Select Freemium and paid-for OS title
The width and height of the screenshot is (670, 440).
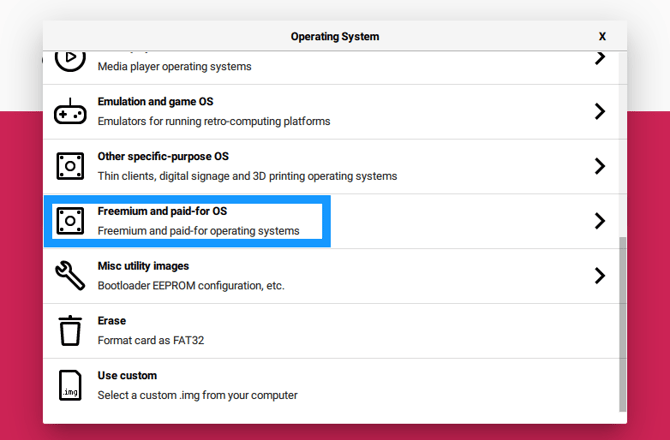click(162, 211)
